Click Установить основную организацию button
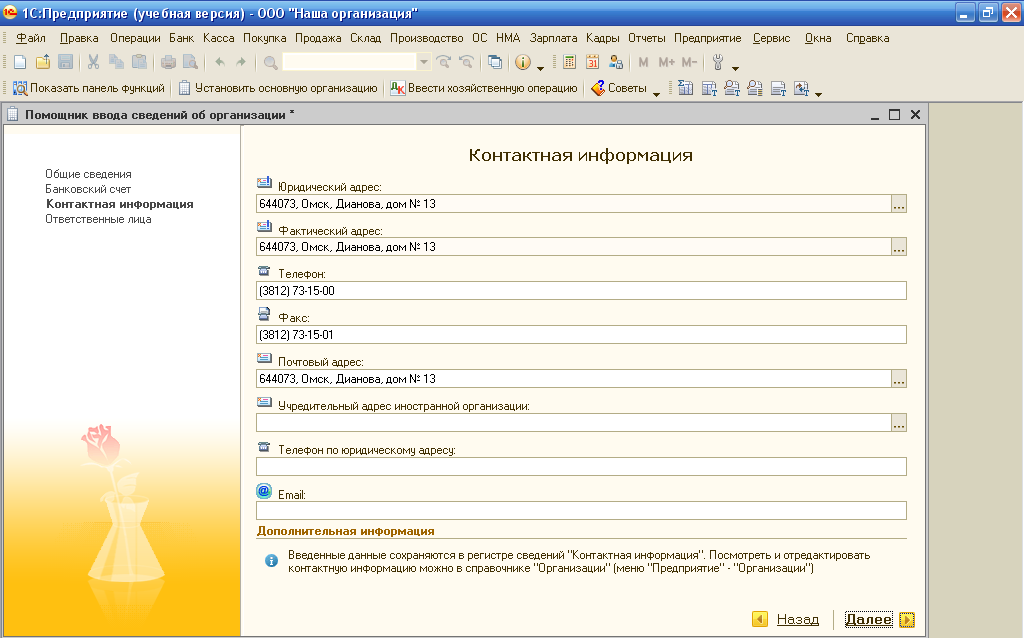 click(278, 88)
